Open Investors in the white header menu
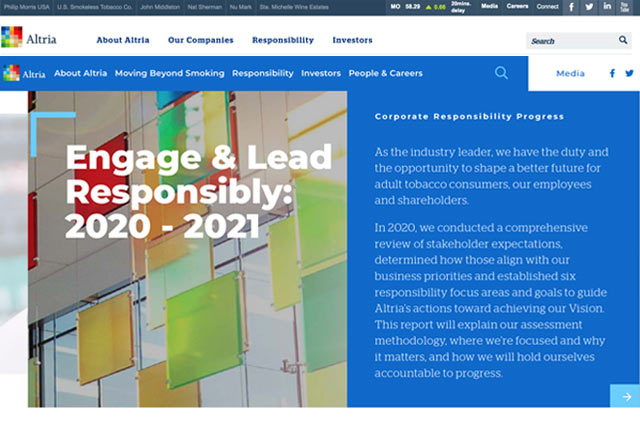This screenshot has width=640, height=426. (x=353, y=40)
